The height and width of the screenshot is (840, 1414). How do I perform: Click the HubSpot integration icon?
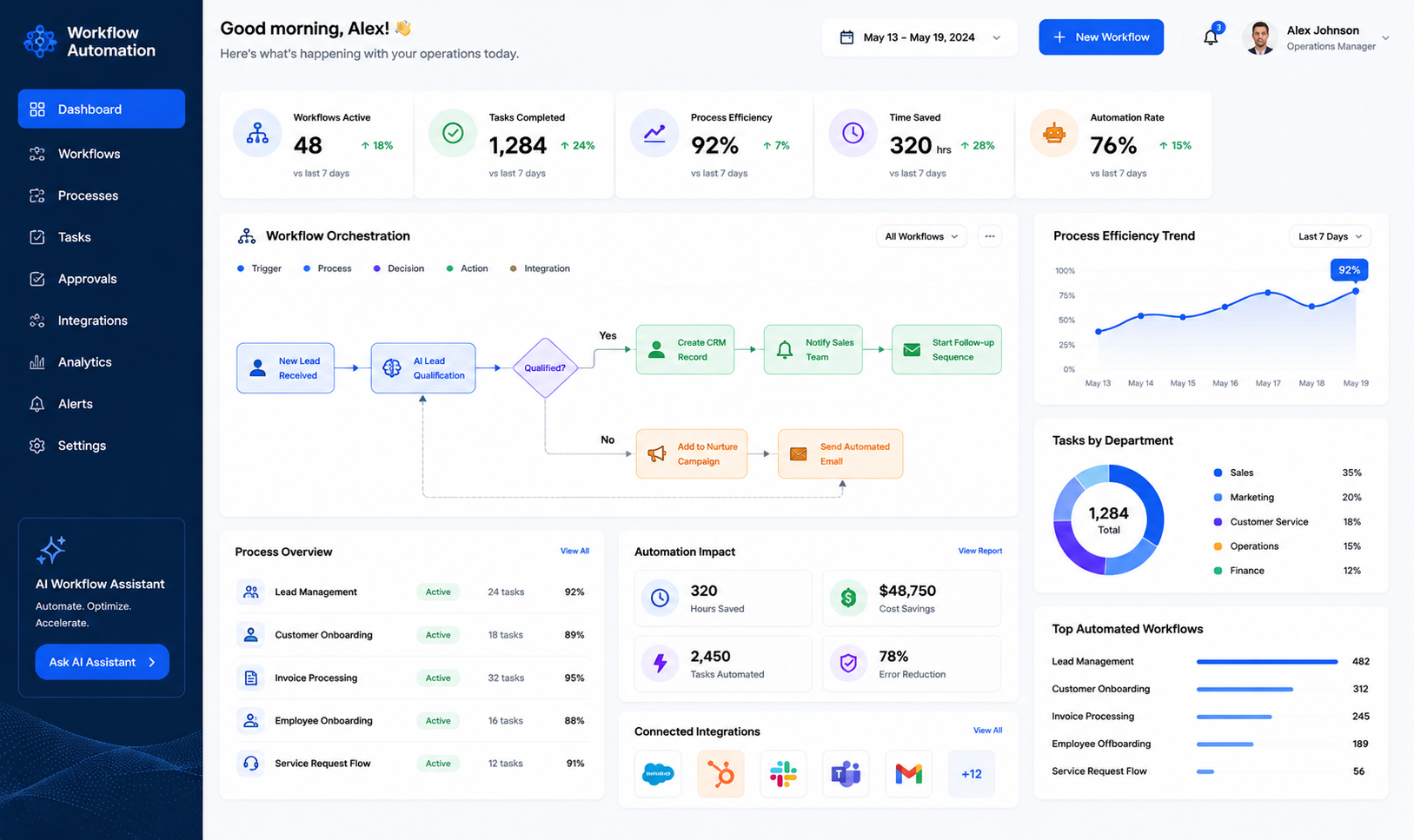pos(720,773)
